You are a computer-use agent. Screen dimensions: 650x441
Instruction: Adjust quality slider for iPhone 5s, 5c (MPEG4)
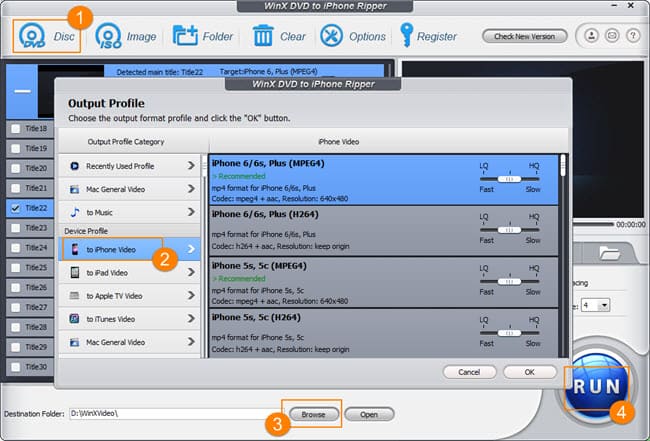pos(509,281)
